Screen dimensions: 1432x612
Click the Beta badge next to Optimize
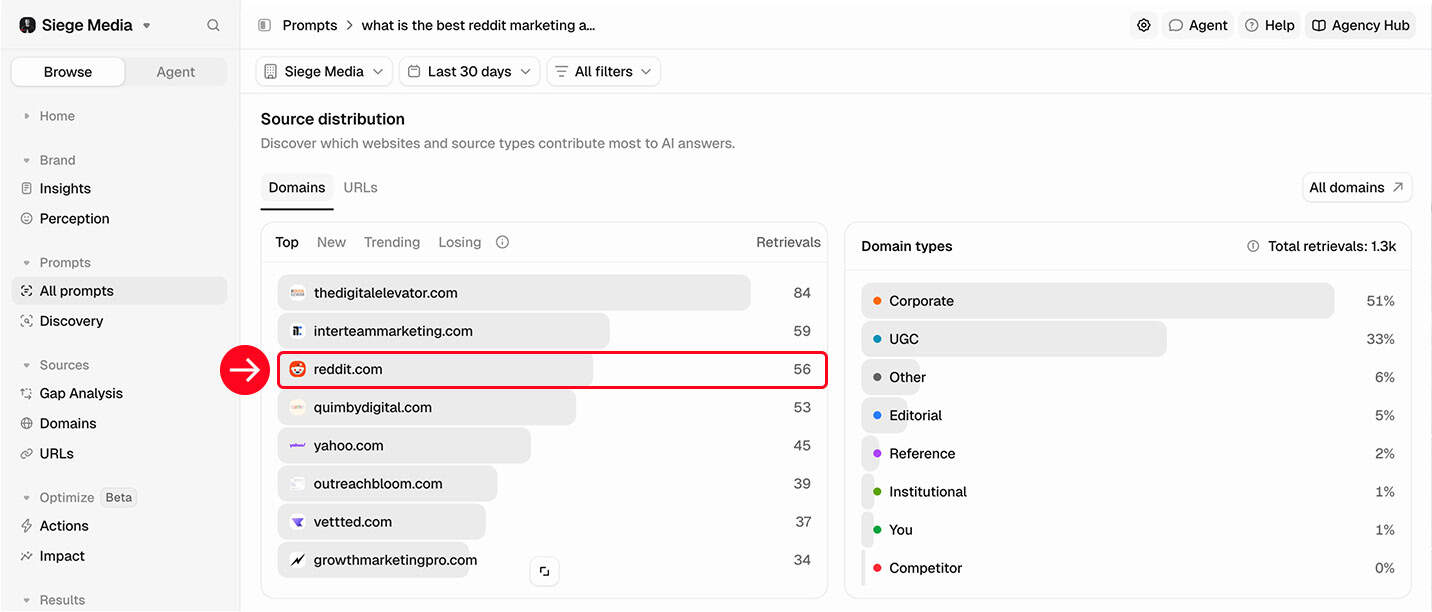tap(119, 498)
